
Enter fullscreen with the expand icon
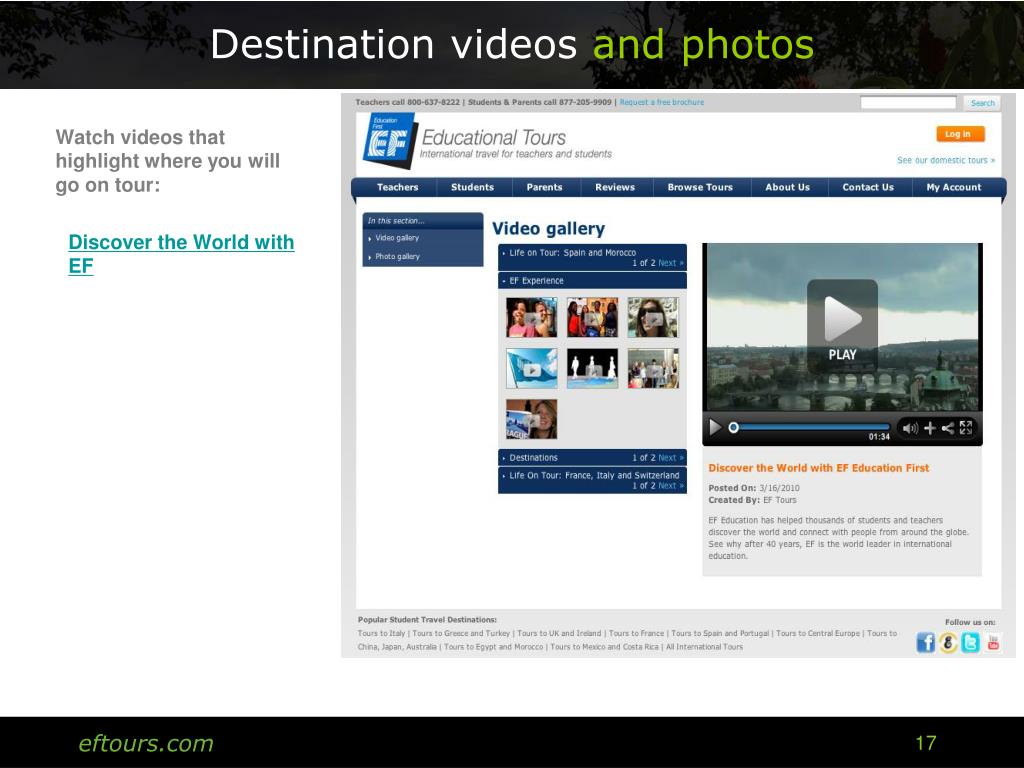tap(966, 428)
